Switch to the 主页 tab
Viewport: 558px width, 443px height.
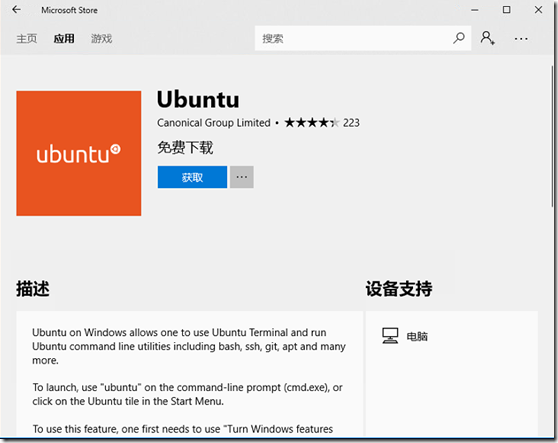[x=27, y=38]
